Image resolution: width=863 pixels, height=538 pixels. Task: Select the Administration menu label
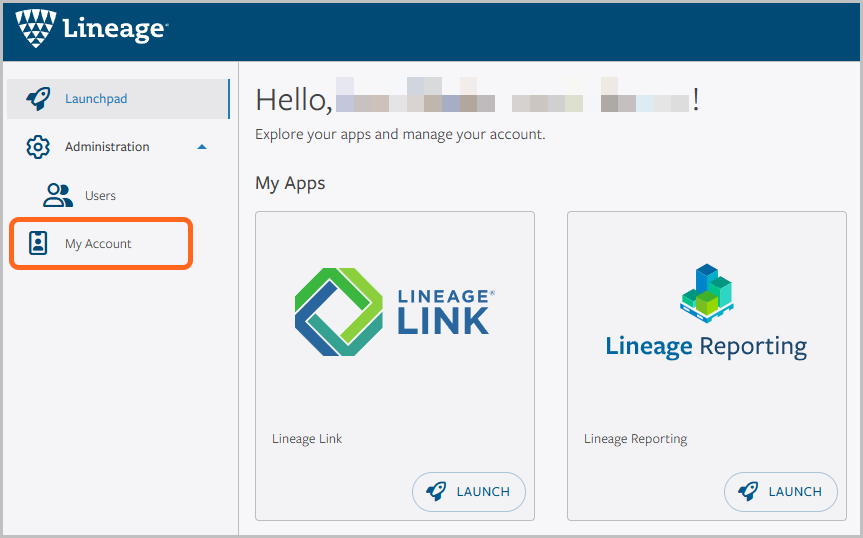107,147
